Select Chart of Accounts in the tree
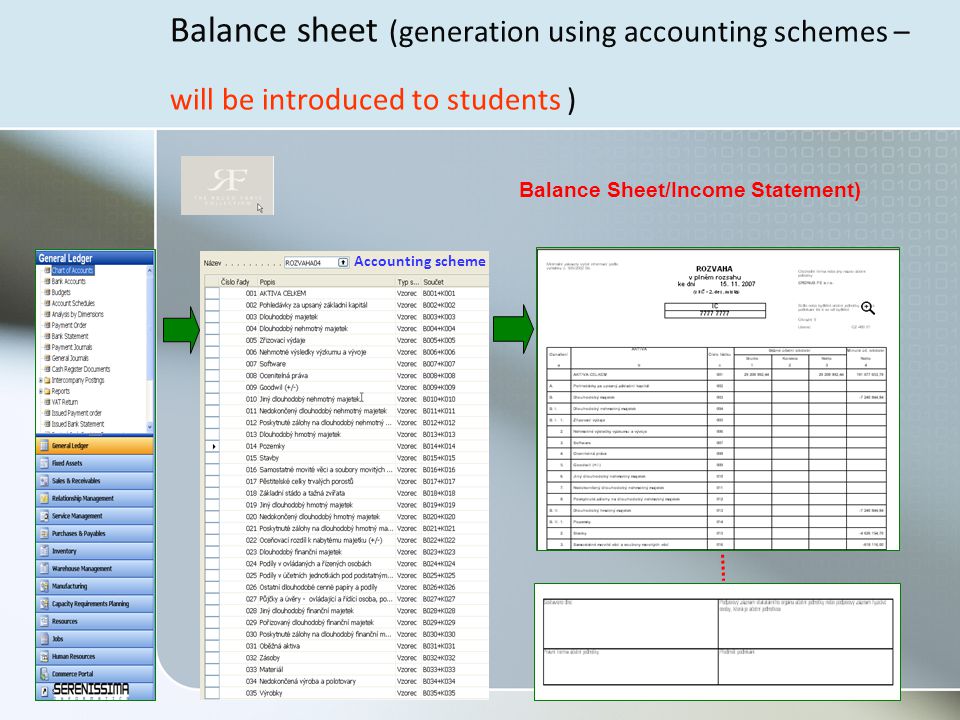Viewport: 960px width, 720px height. click(x=72, y=270)
